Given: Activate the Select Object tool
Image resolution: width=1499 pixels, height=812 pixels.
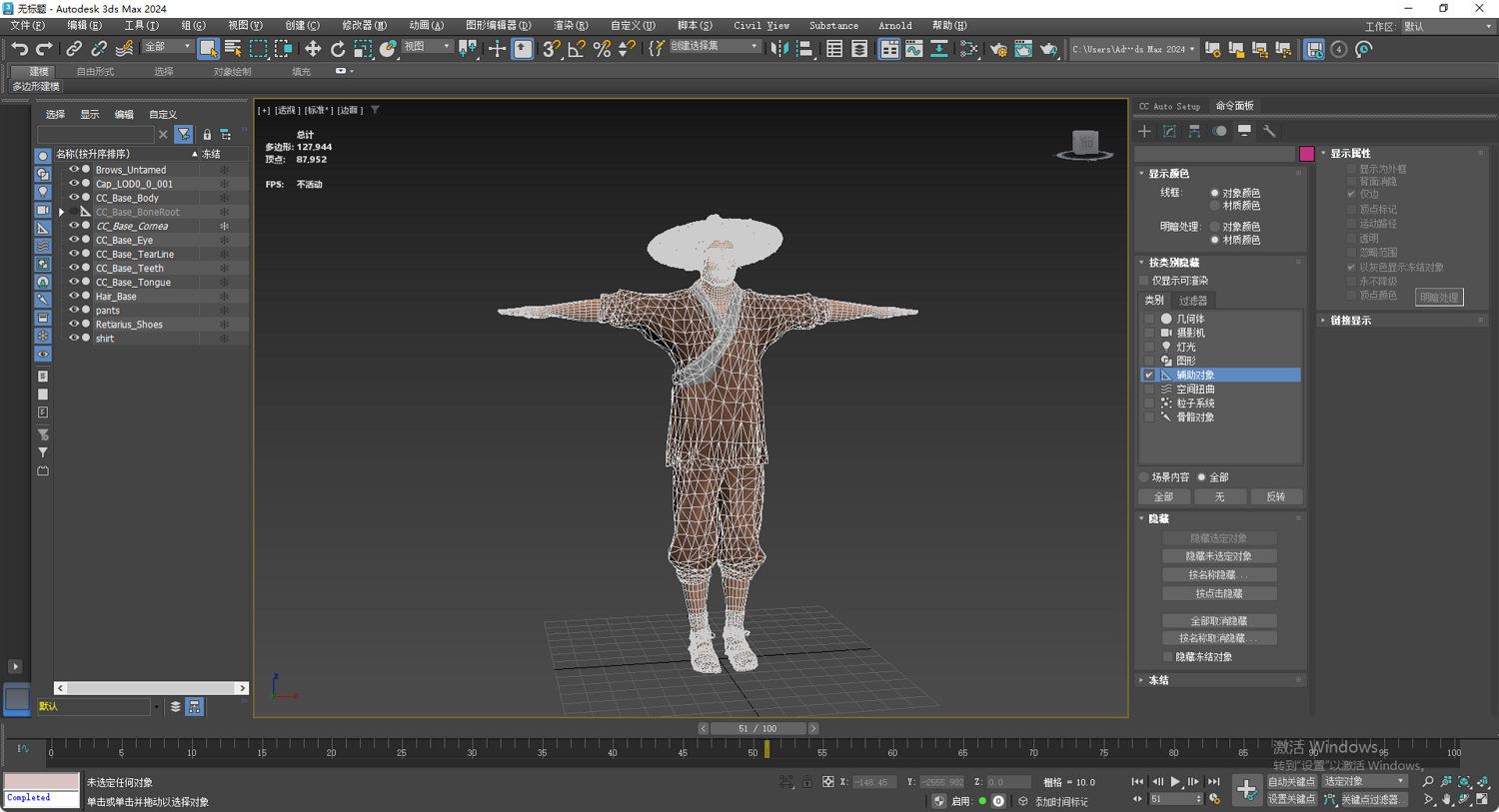Looking at the screenshot, I should [x=208, y=49].
